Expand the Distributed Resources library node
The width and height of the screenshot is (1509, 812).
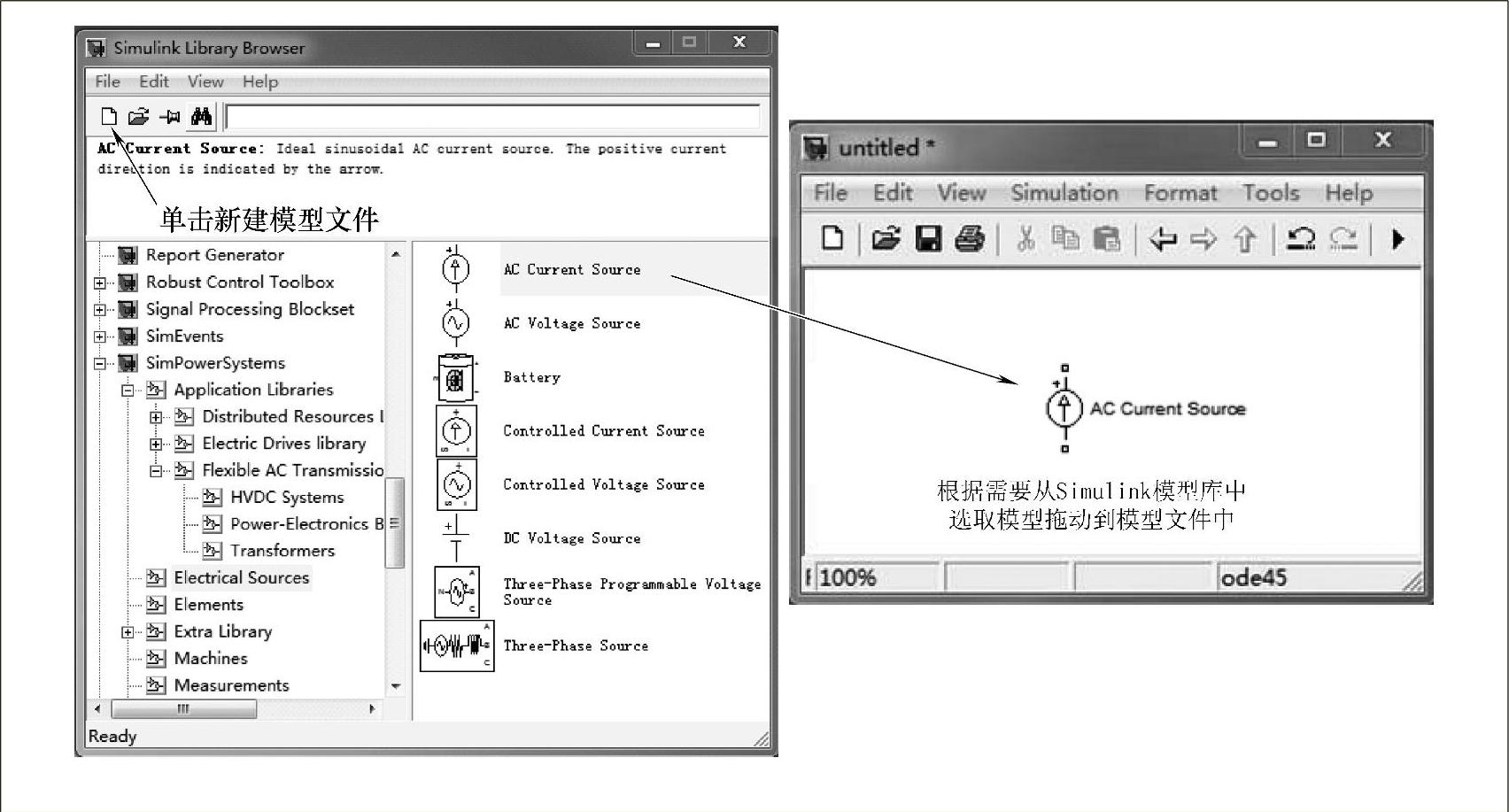[156, 417]
